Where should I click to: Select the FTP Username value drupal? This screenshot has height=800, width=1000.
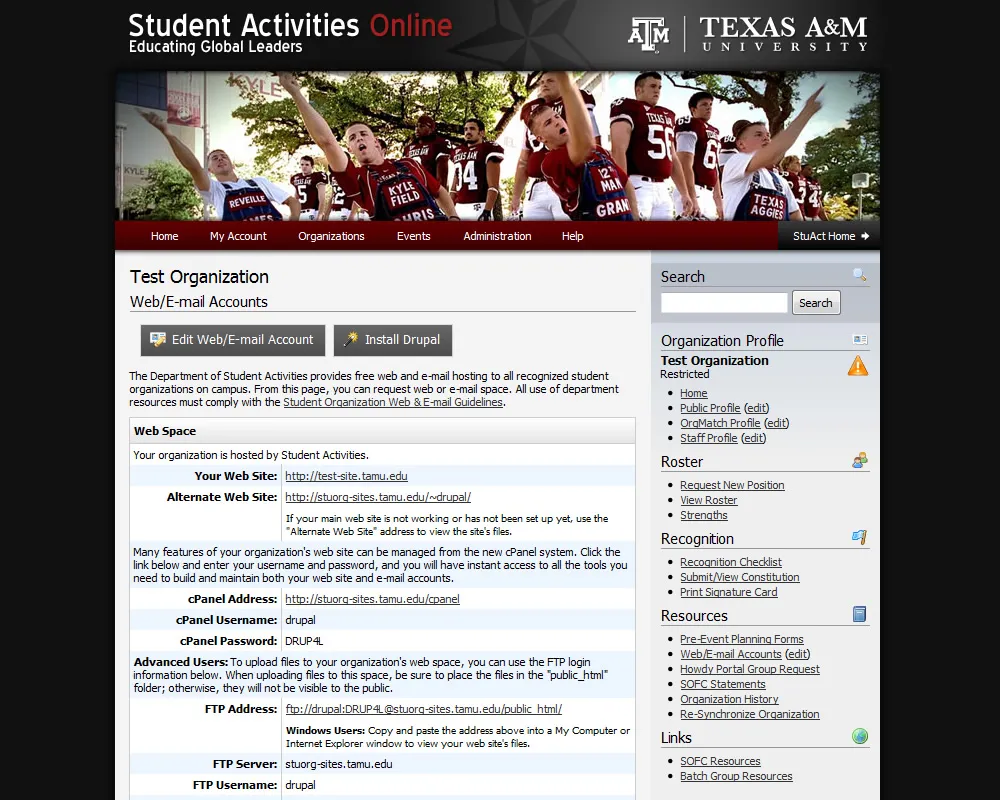point(300,785)
